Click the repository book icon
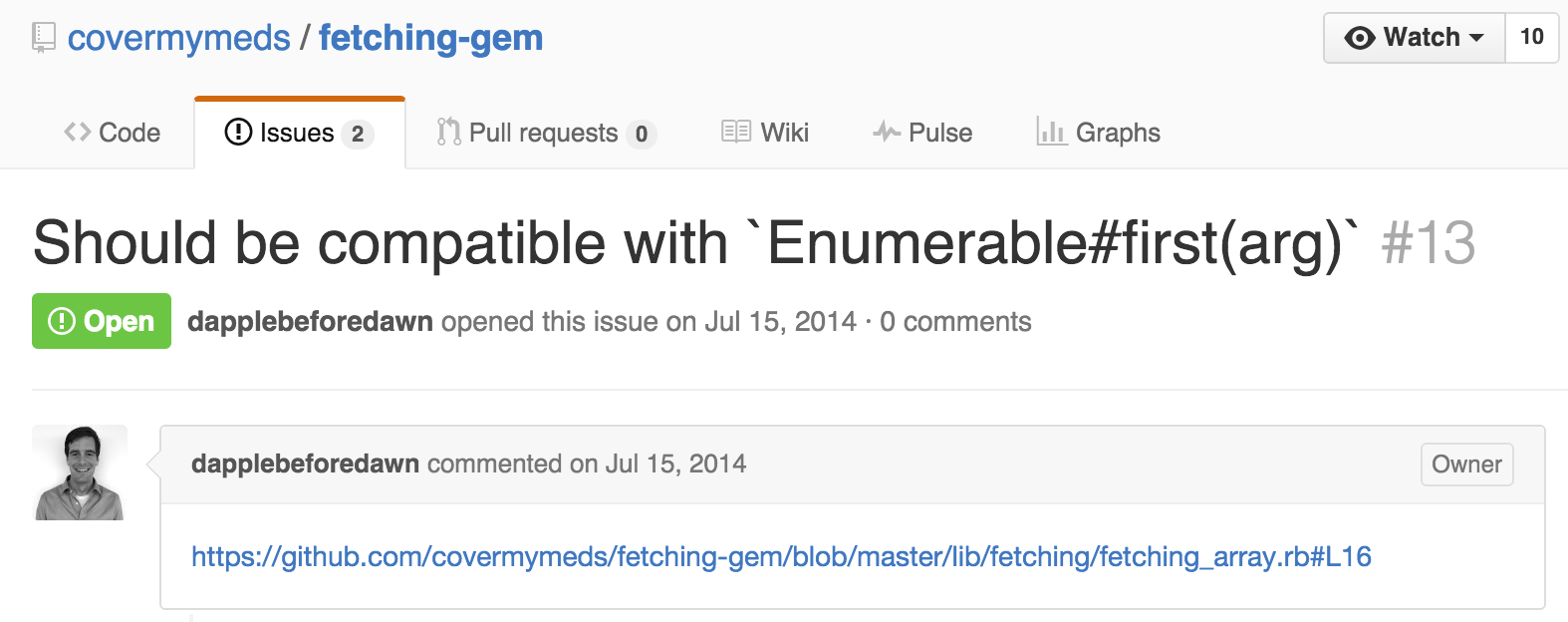Screen dimensions: 1568x622 (x=44, y=38)
